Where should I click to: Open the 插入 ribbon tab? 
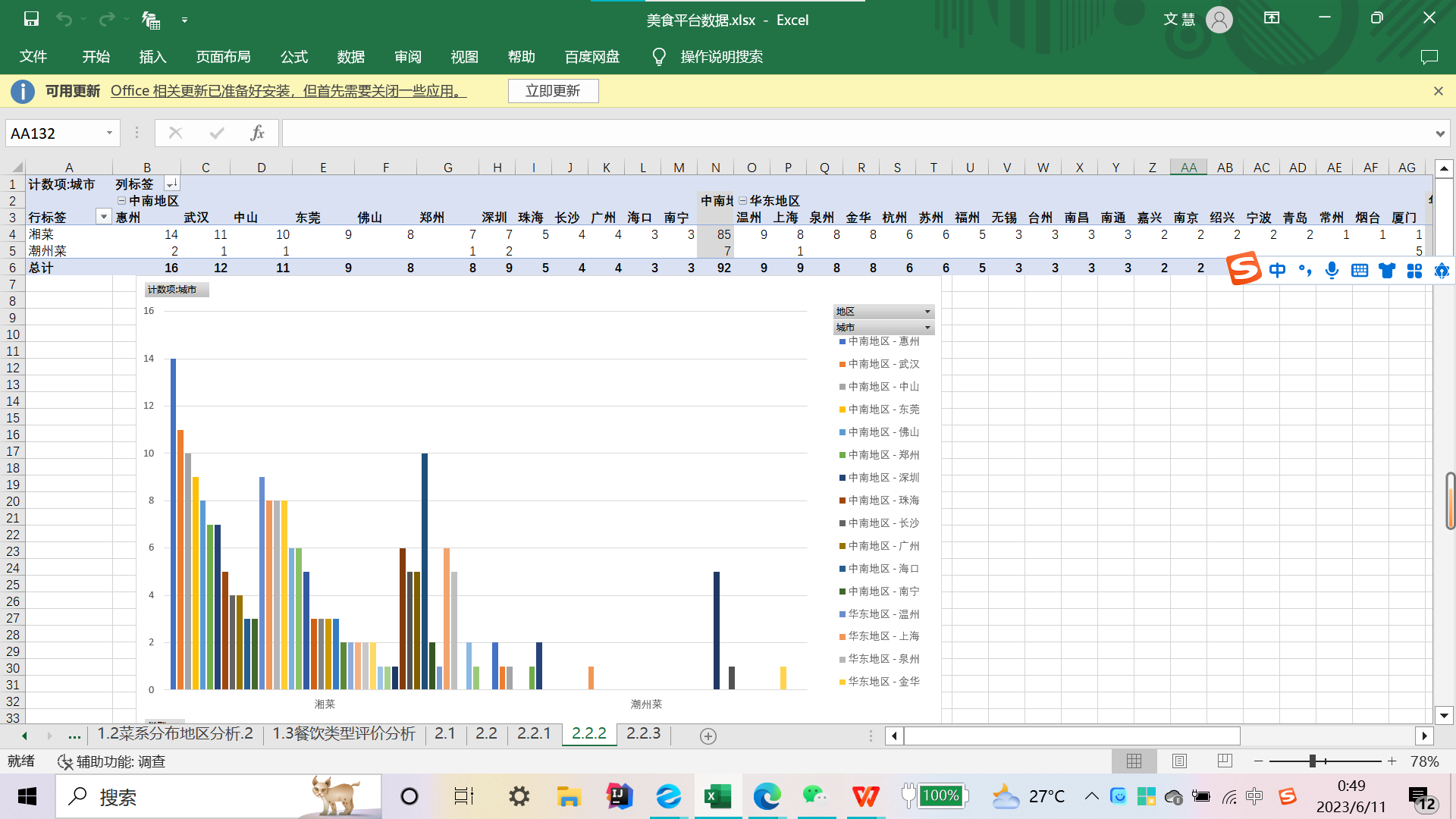152,57
